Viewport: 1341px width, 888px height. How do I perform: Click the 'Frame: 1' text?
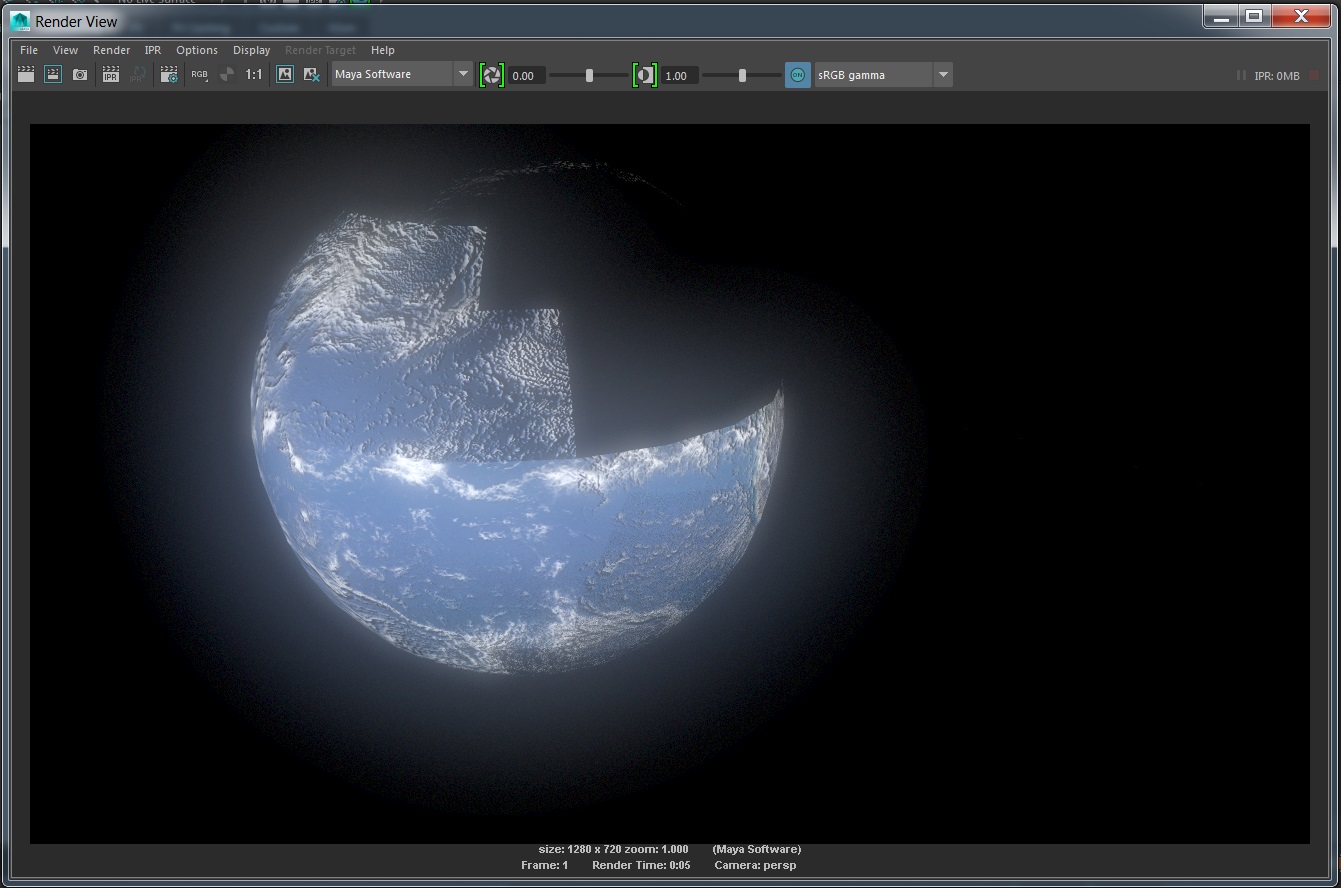(x=544, y=865)
